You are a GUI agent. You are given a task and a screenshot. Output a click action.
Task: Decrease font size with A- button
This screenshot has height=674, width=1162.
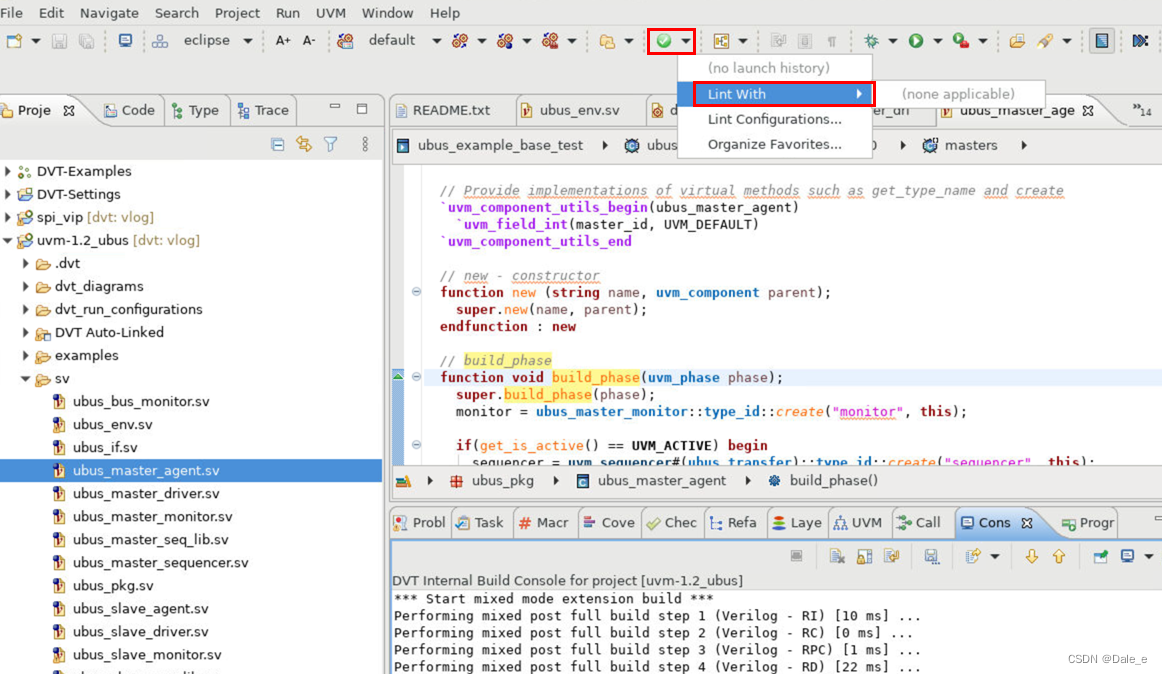tap(309, 41)
